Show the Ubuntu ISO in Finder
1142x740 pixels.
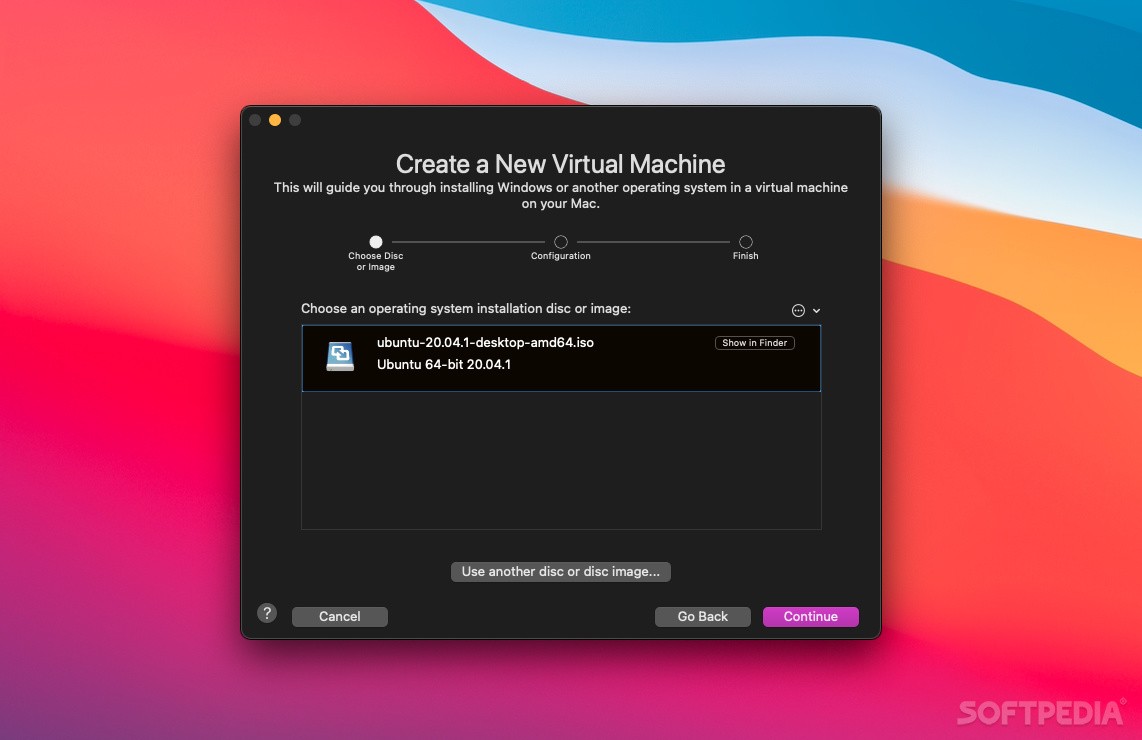click(x=755, y=343)
